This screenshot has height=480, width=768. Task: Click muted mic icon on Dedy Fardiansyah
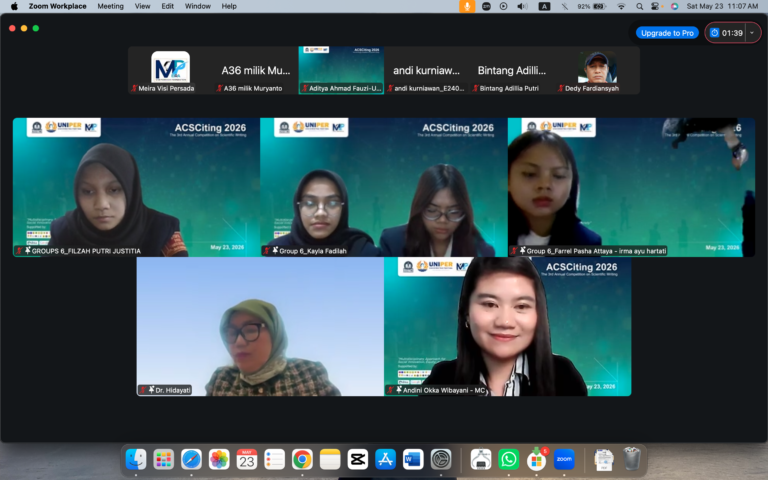[560, 88]
